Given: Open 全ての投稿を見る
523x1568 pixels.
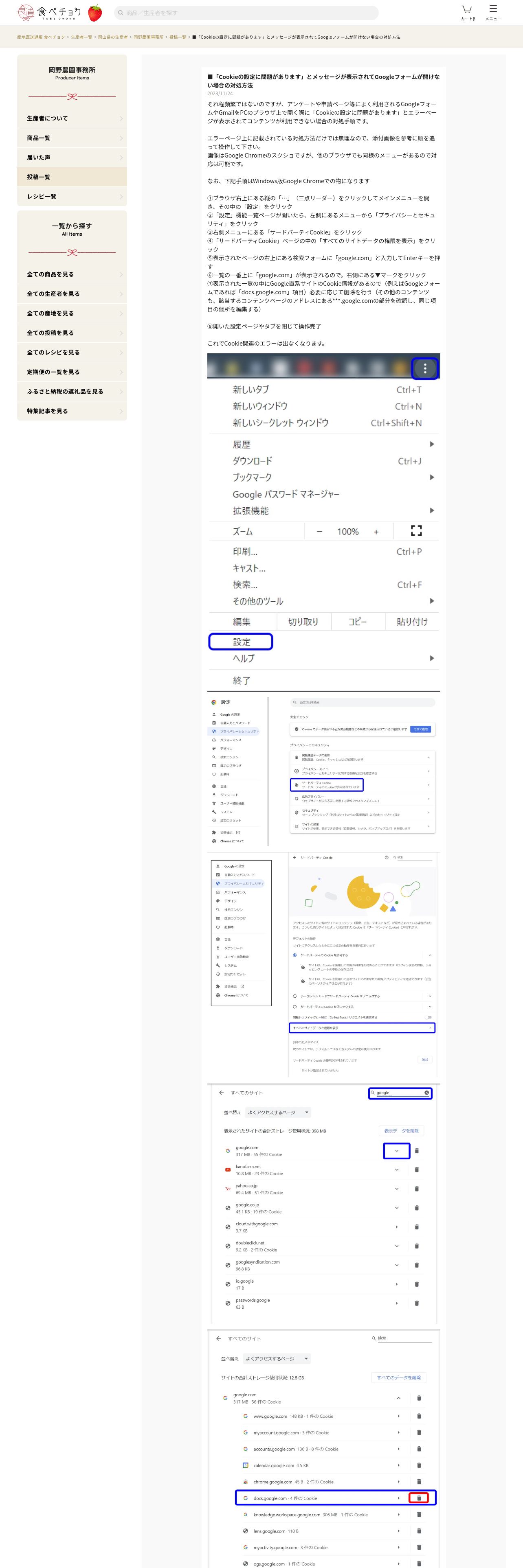Looking at the screenshot, I should tap(72, 333).
